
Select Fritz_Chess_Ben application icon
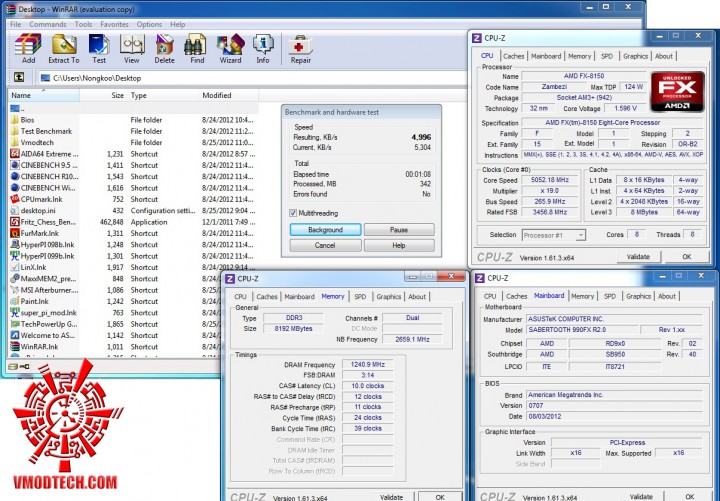[15, 222]
